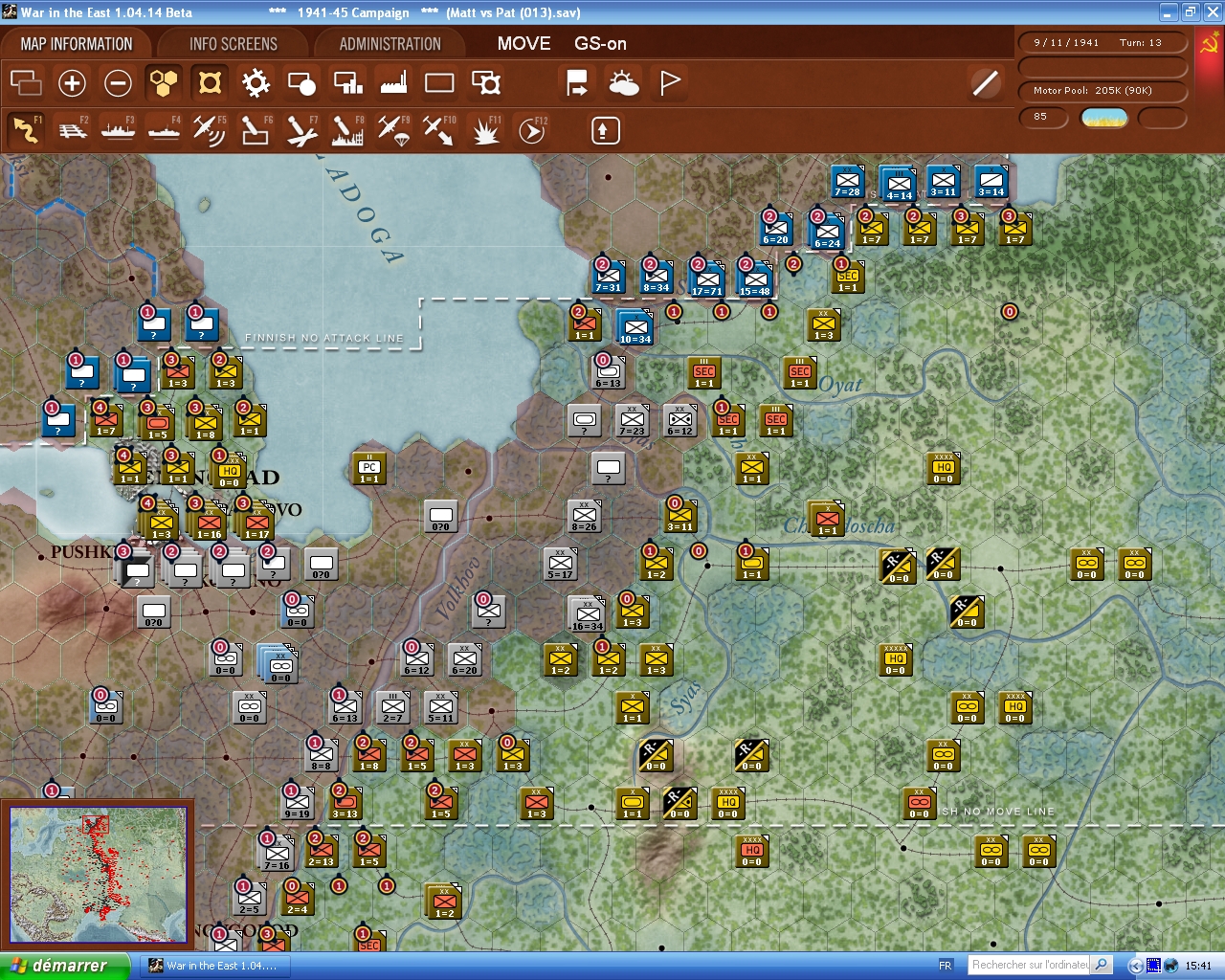Click the MOVE mode label

(523, 44)
